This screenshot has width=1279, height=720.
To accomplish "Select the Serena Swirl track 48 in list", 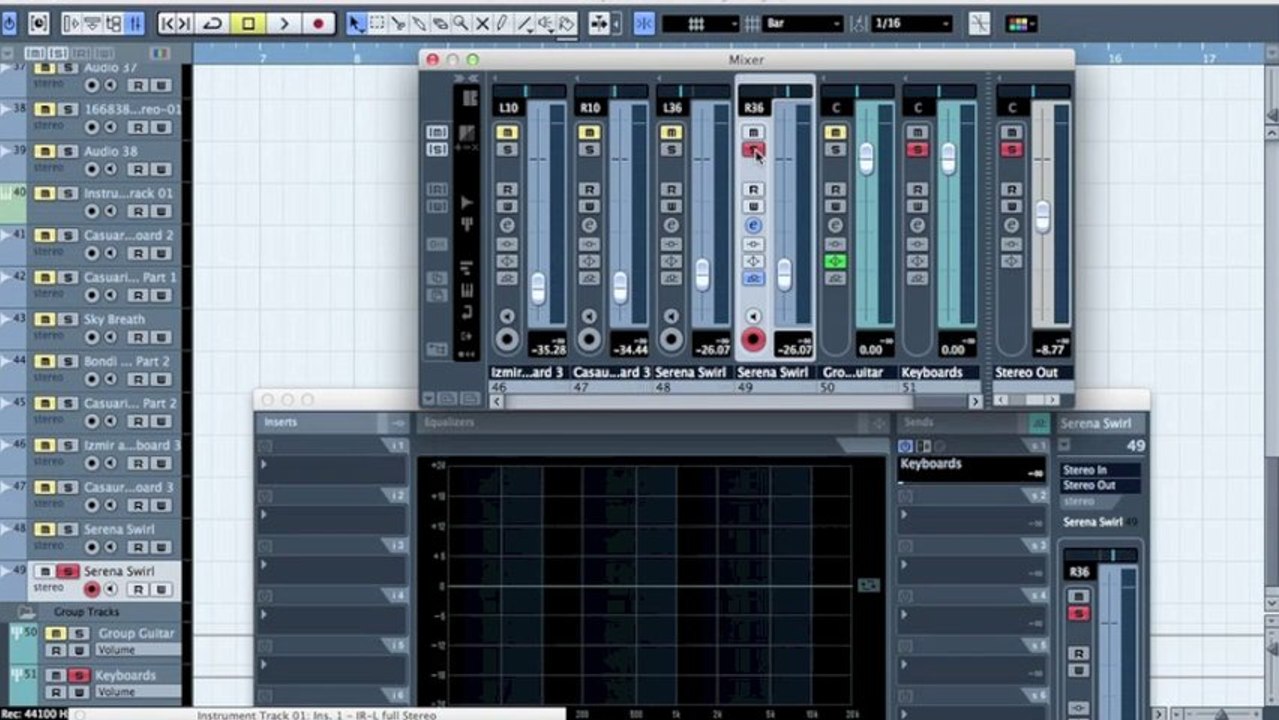I will [x=119, y=529].
